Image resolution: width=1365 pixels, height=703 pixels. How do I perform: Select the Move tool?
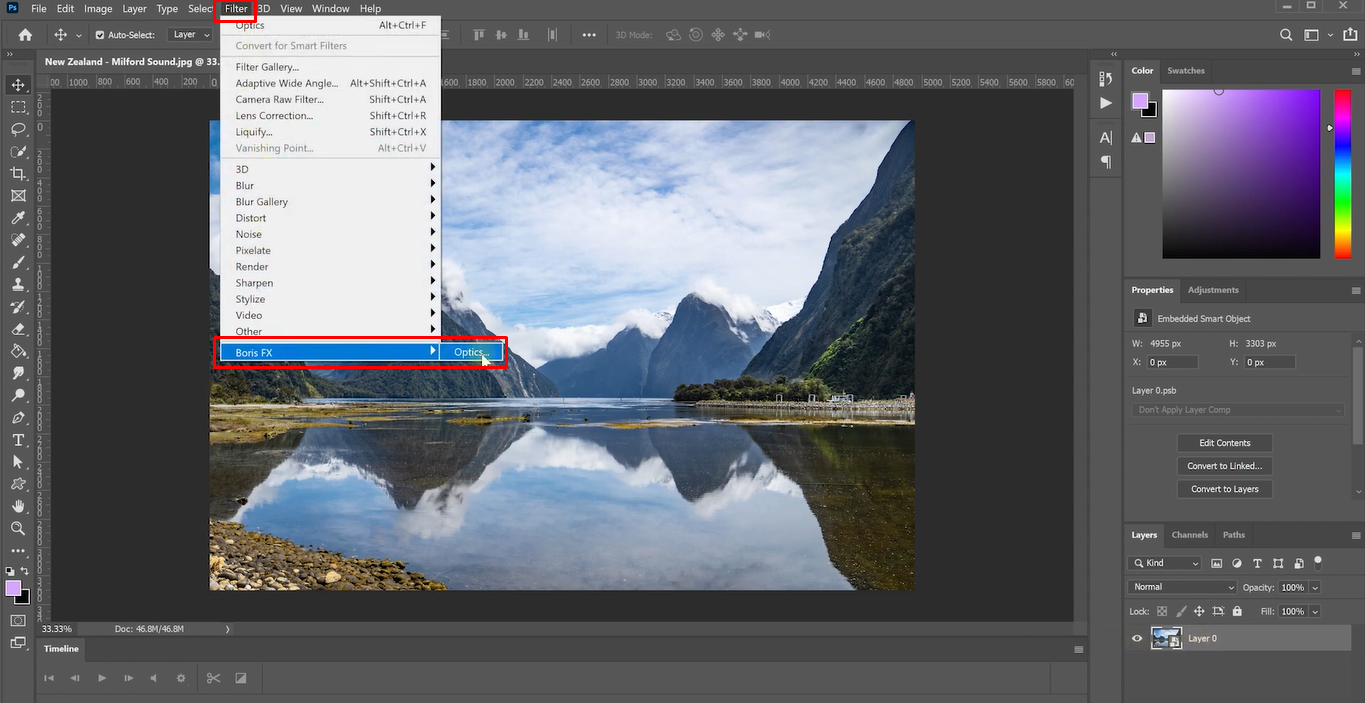[x=18, y=84]
